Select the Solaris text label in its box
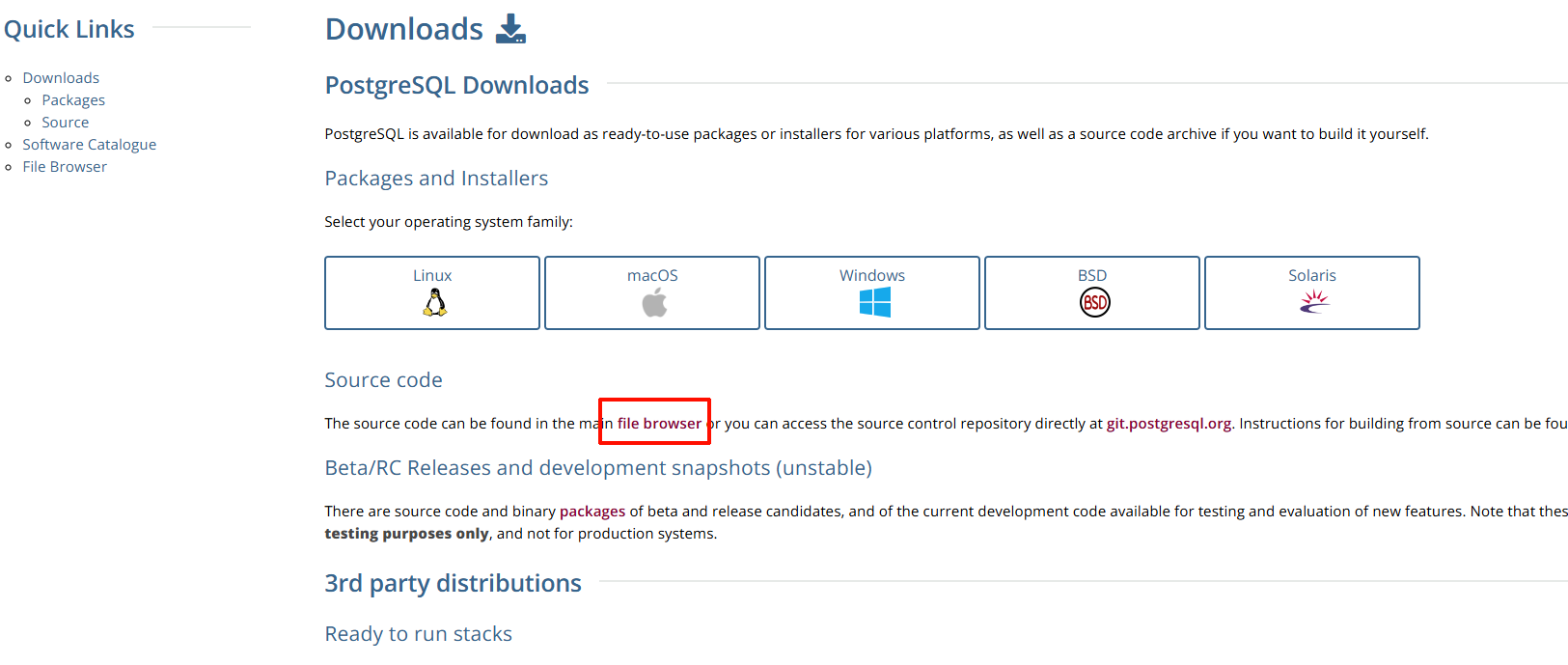The height and width of the screenshot is (665, 1568). 1312,275
